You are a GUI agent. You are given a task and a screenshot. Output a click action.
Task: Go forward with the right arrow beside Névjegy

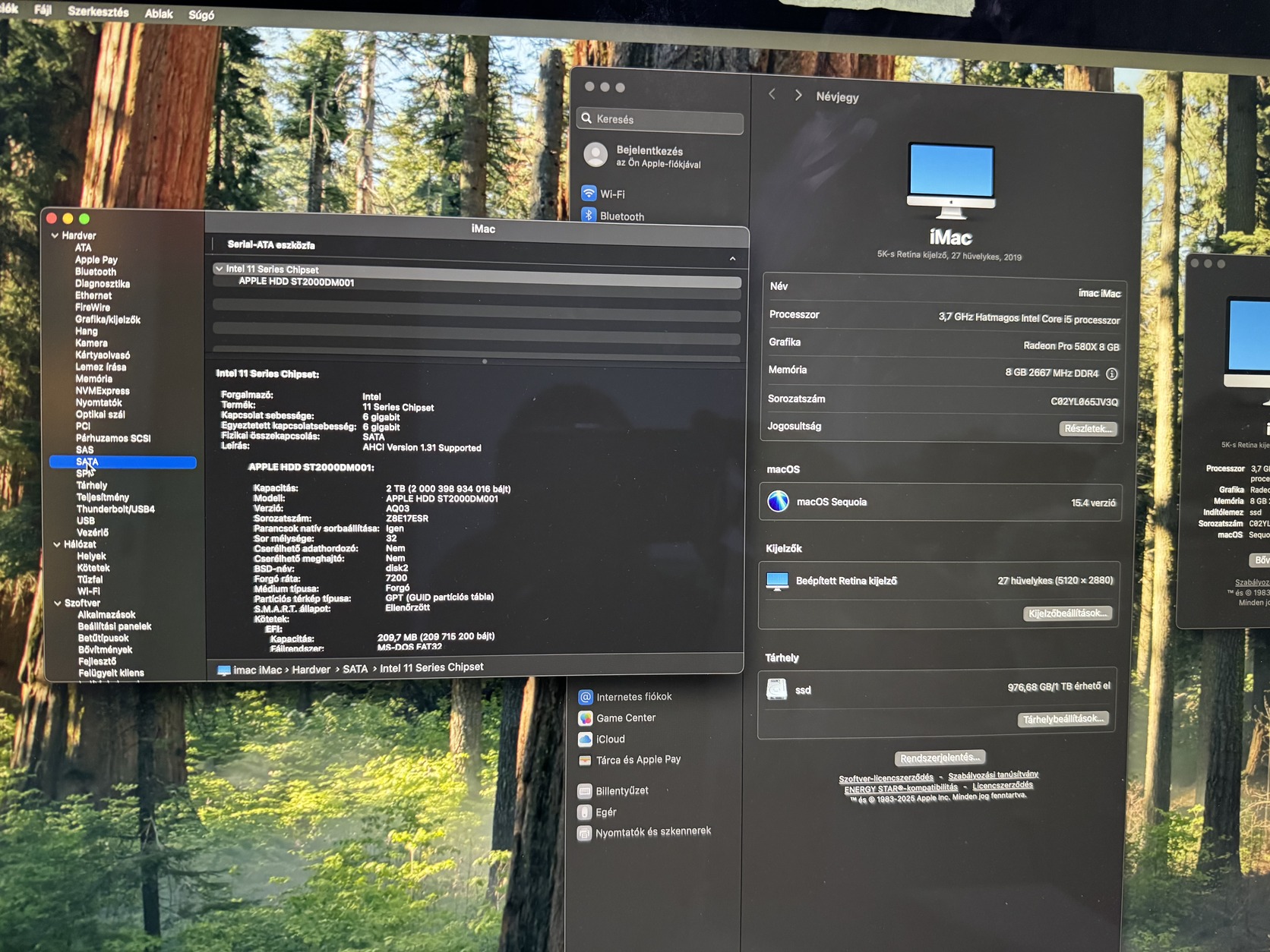[798, 95]
